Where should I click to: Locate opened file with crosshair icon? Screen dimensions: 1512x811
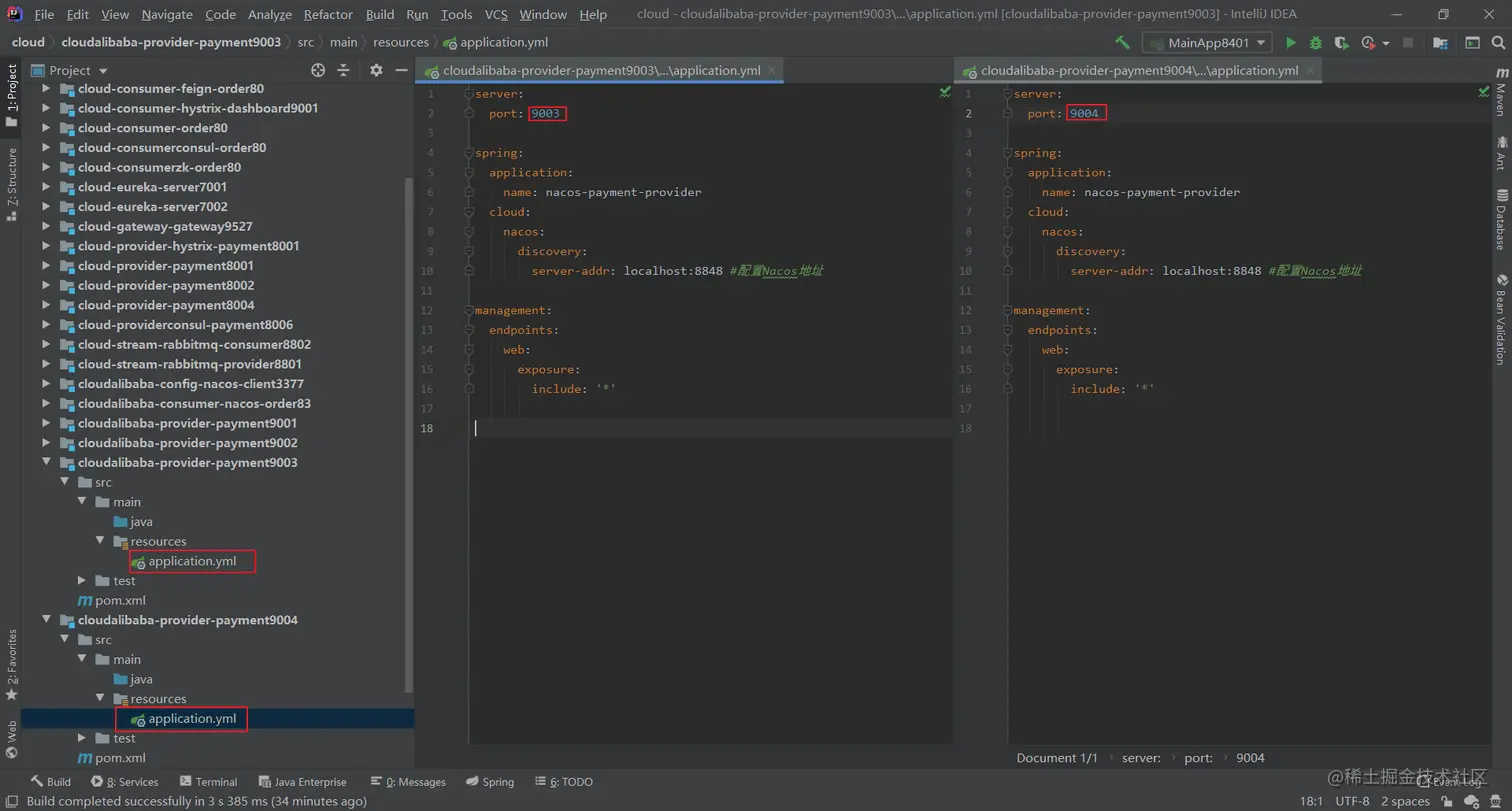pyautogui.click(x=318, y=70)
